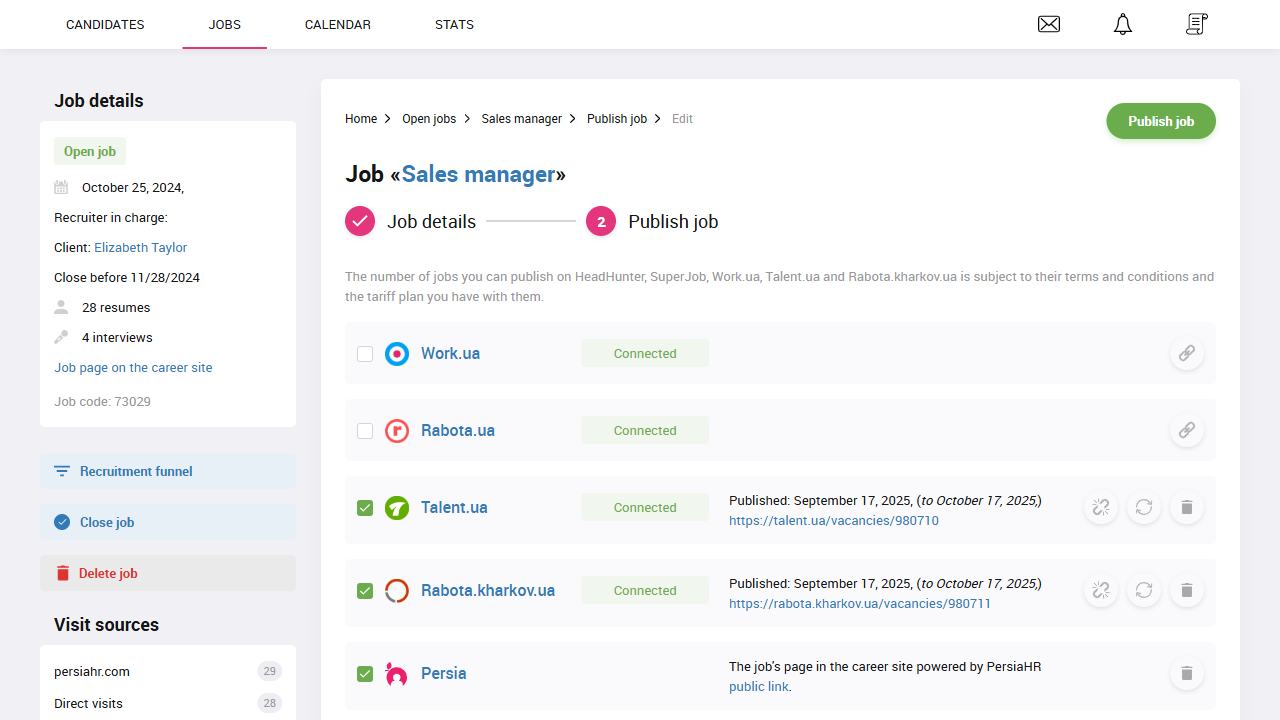Select the persiahr.com visit source entry
Image resolution: width=1280 pixels, height=720 pixels.
pyautogui.click(x=93, y=671)
